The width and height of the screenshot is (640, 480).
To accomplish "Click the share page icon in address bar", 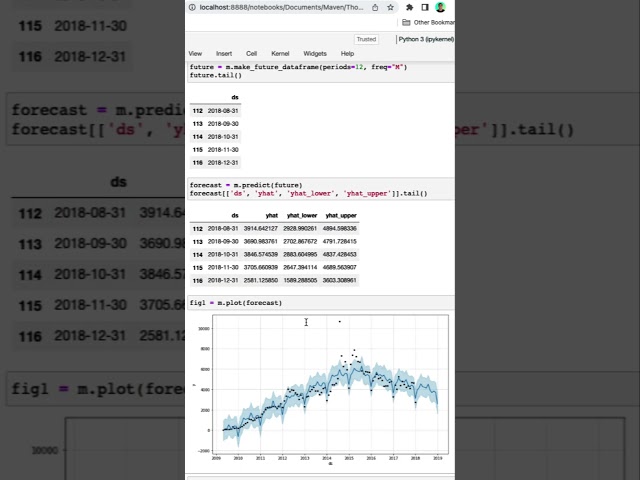I will pos(375,7).
